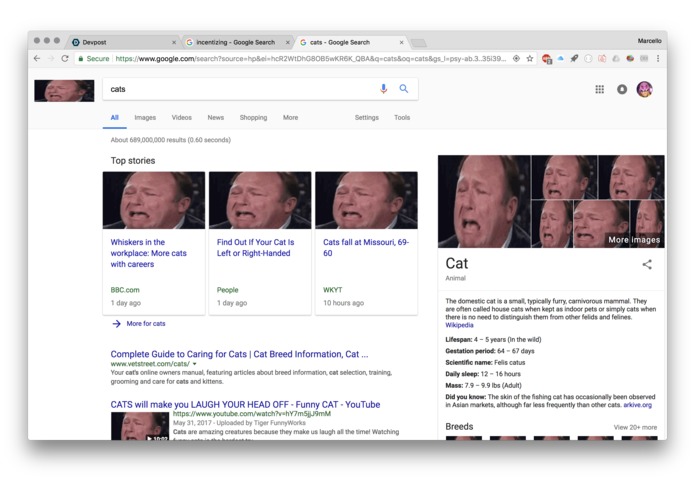Click the arrow beside More for cats
Screen dimensions: 695x494
point(117,324)
